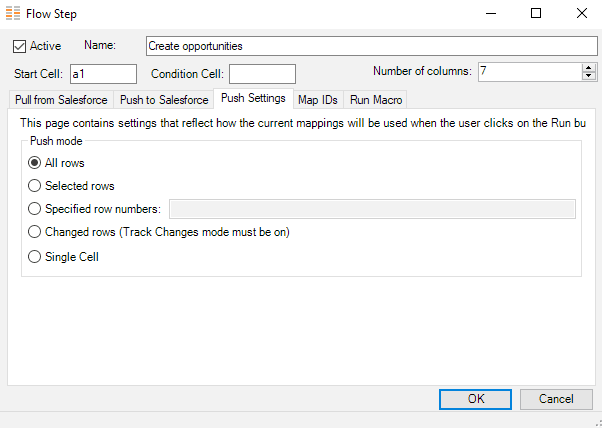Click the Start Cell input field
The image size is (602, 428).
pos(103,74)
